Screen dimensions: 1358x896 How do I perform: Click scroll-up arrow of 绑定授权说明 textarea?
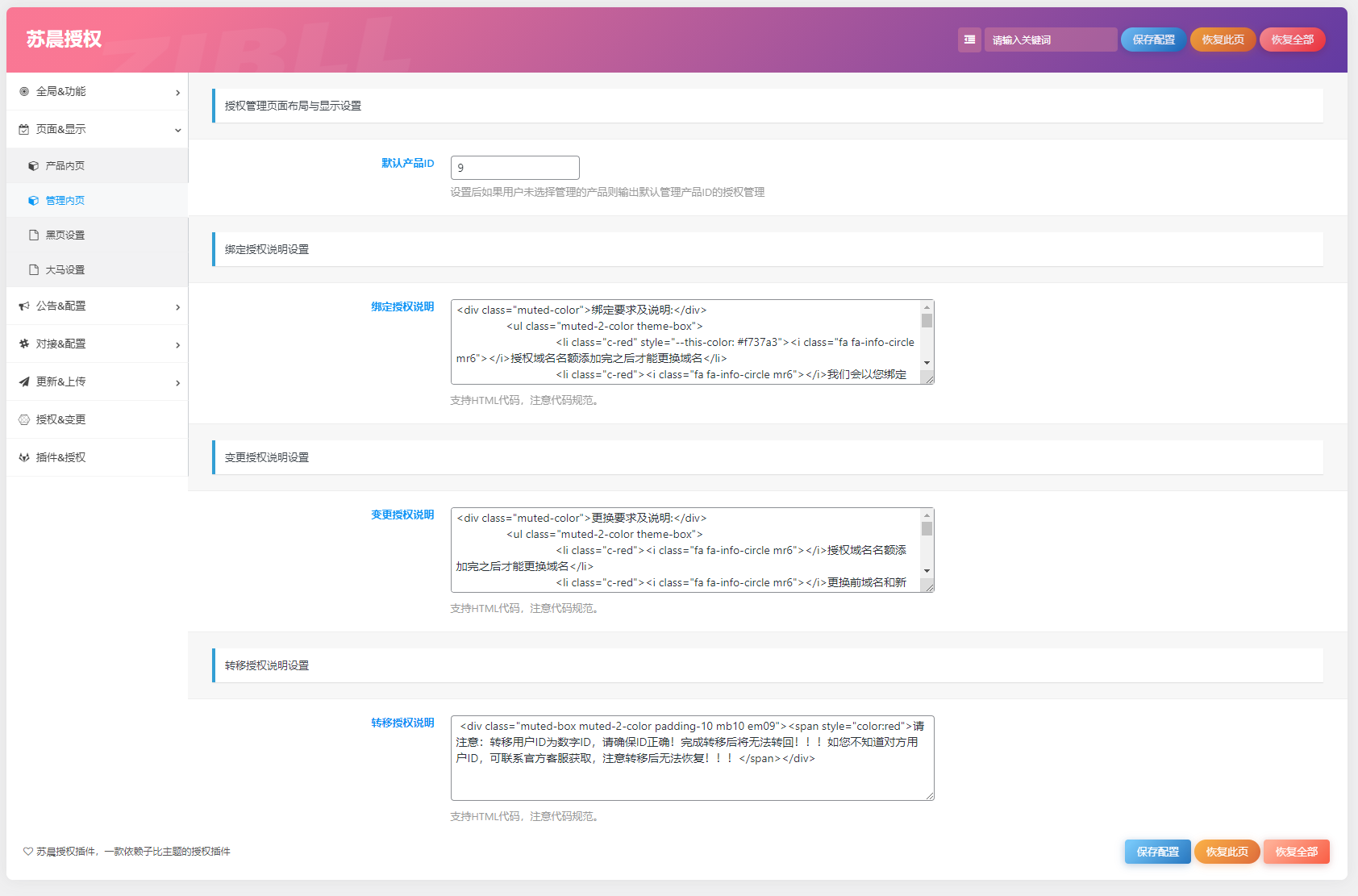(927, 307)
